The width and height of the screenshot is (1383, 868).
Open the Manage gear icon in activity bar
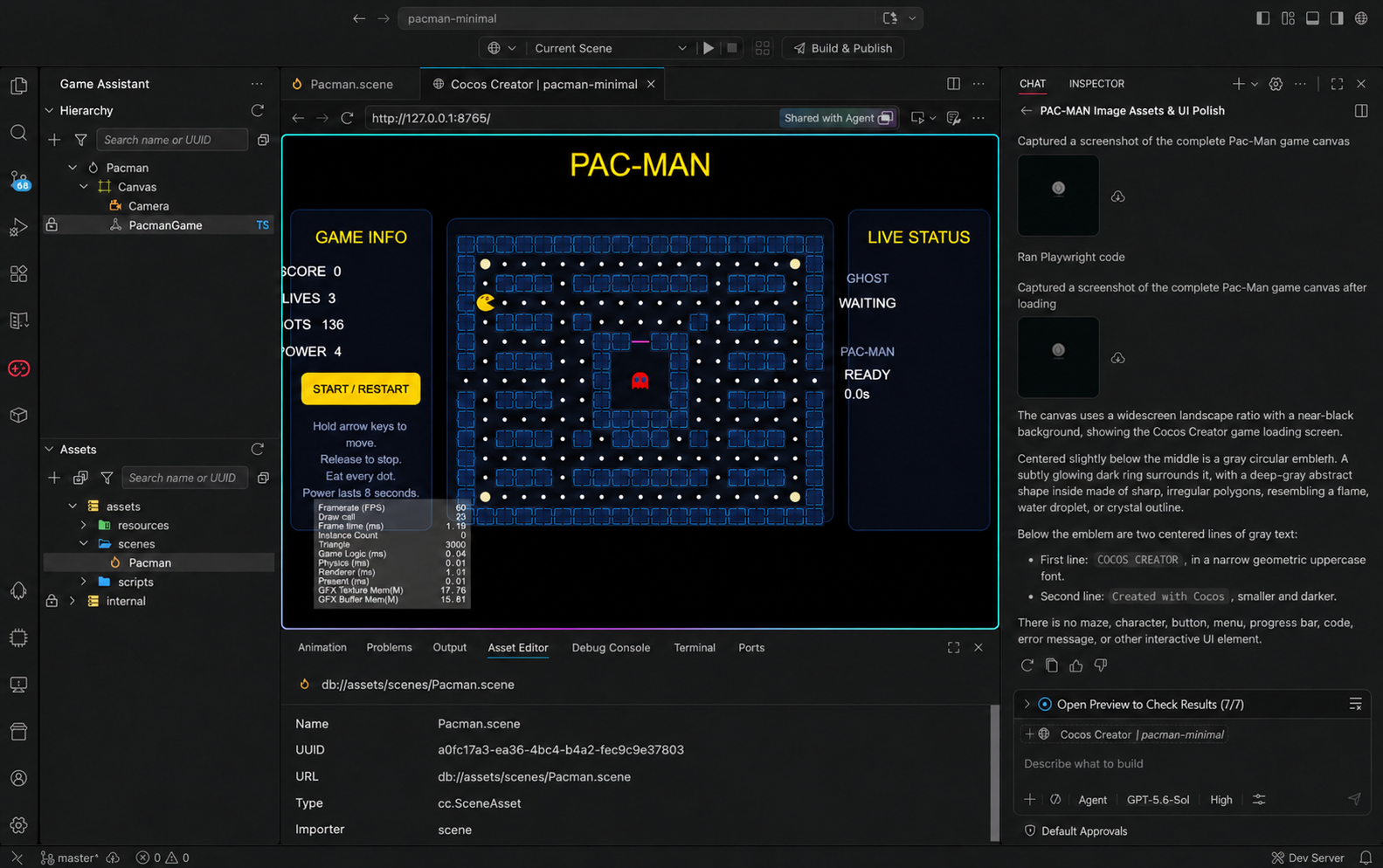click(18, 825)
